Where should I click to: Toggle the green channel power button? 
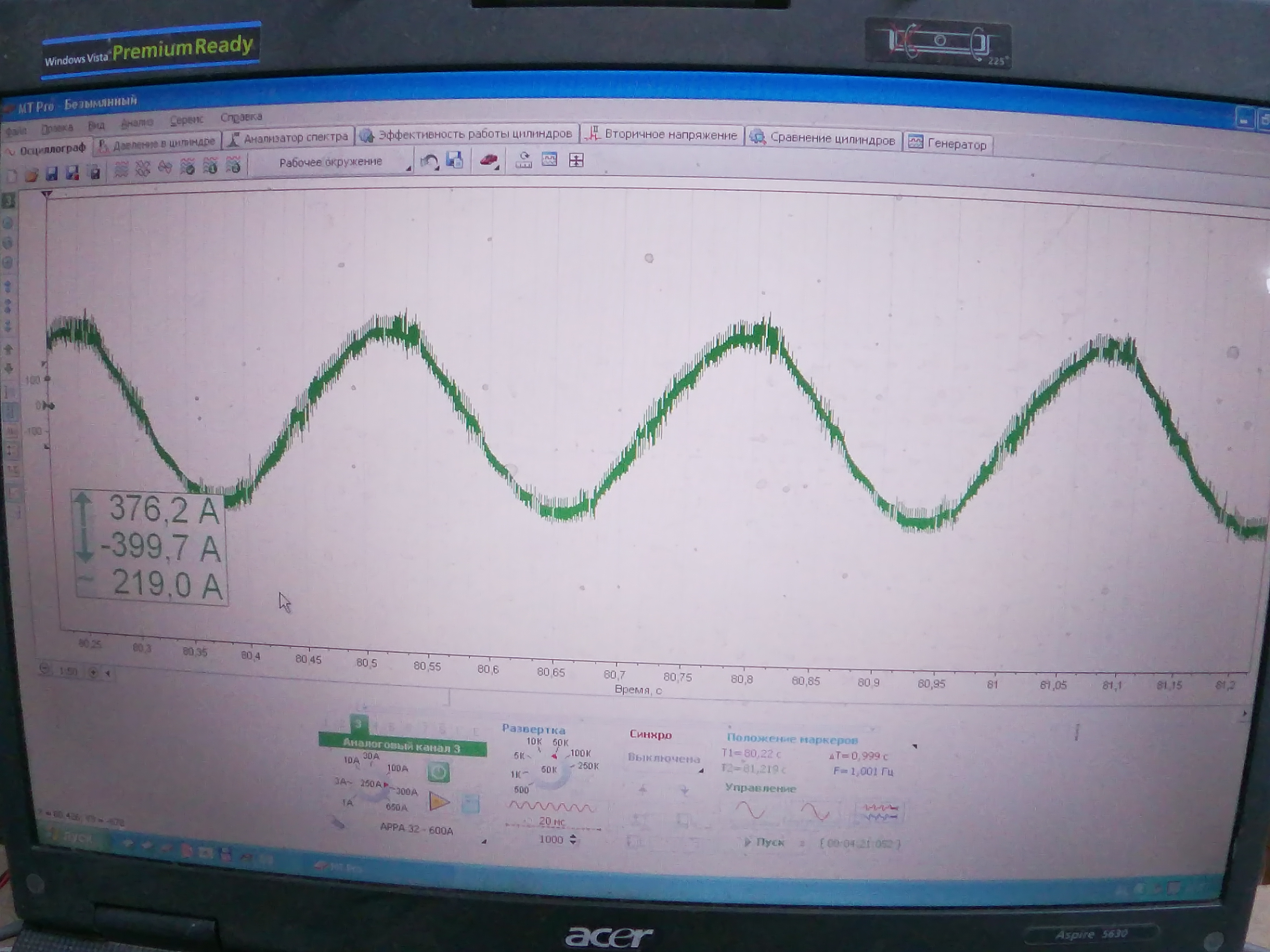(x=439, y=772)
